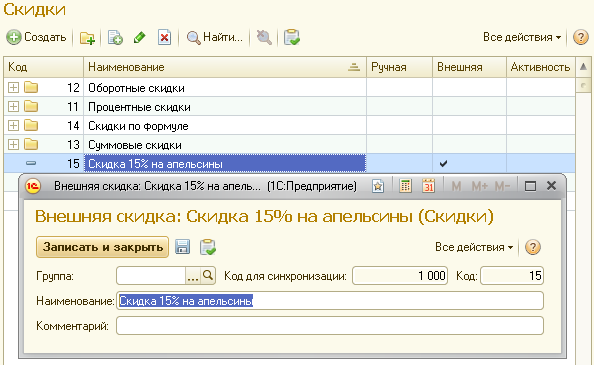Viewport: 594px width, 365px height.
Task: Click the green pencil edit icon
Action: pos(139,37)
